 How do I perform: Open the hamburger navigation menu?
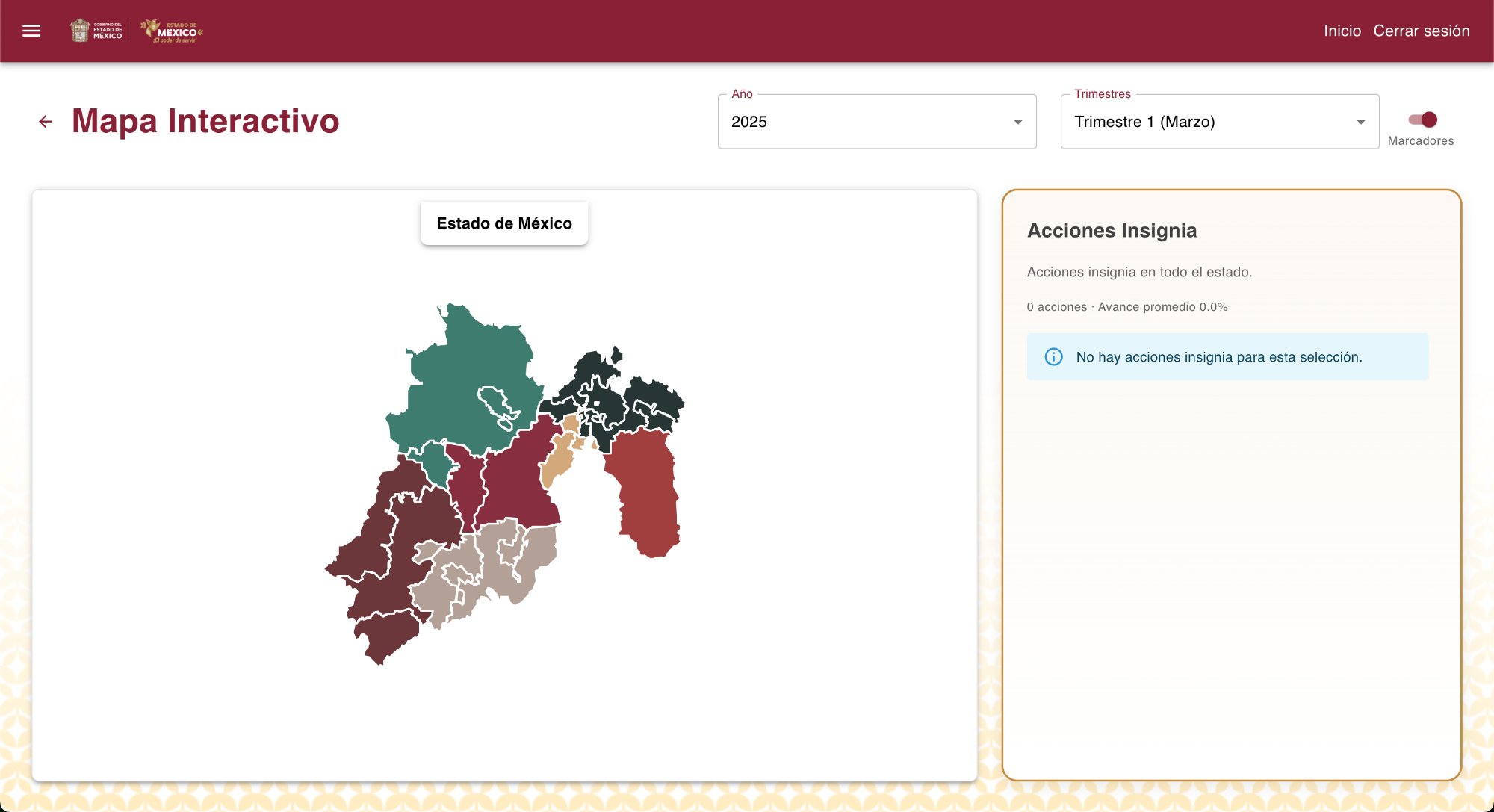(31, 31)
